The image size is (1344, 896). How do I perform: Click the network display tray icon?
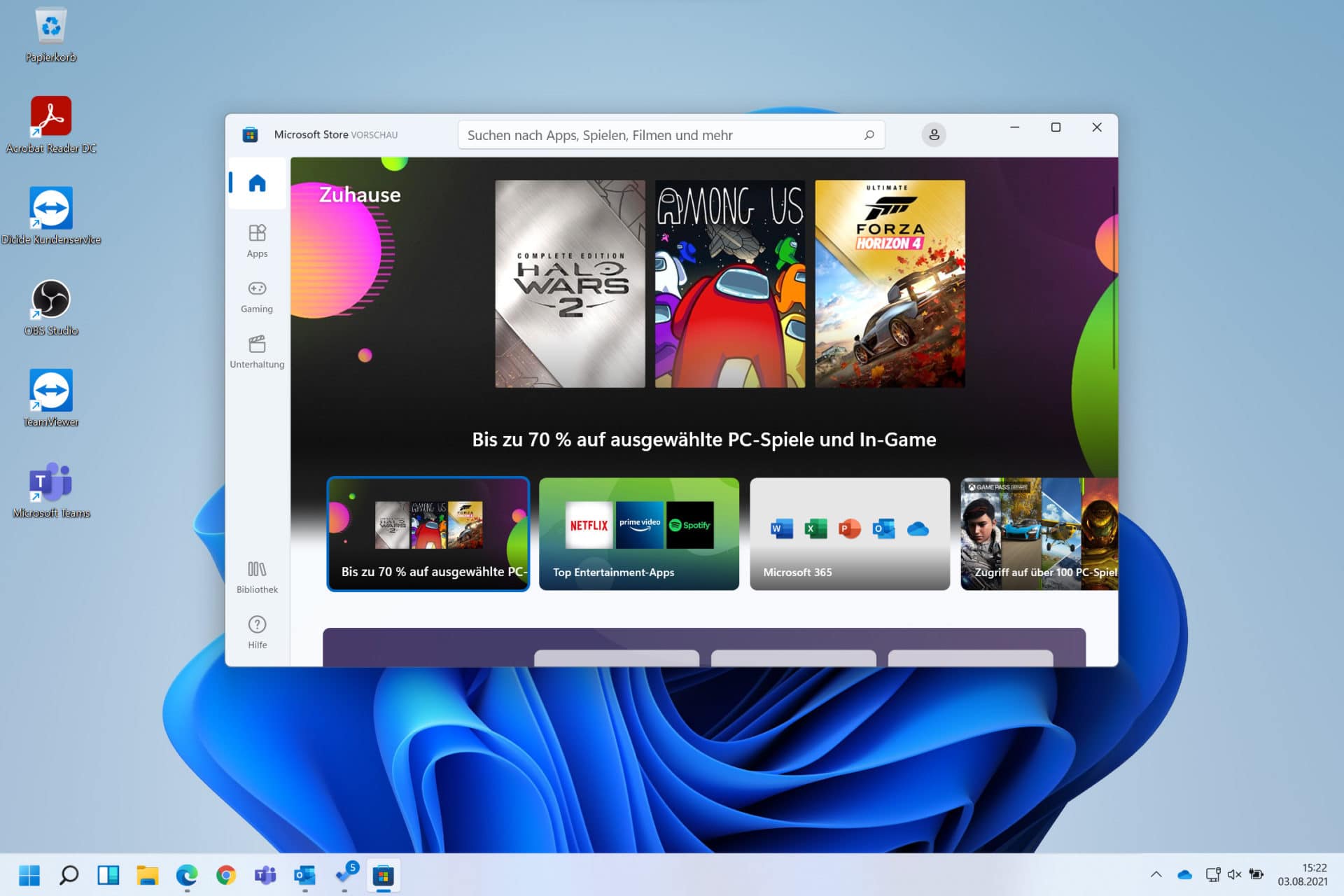tap(1213, 874)
